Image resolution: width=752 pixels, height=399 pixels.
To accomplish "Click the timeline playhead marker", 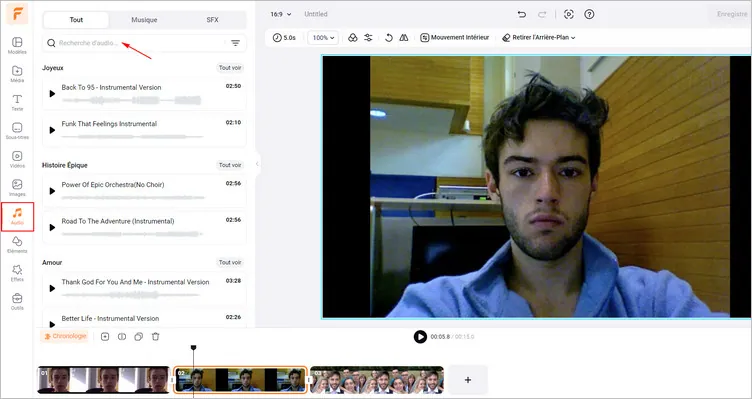I will [193, 347].
